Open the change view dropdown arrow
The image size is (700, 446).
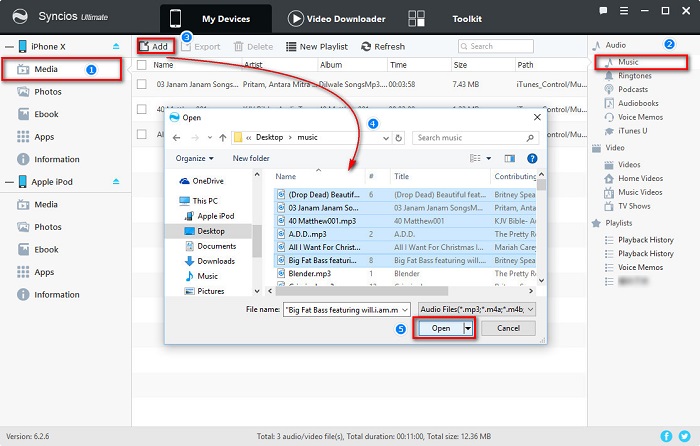tap(489, 158)
